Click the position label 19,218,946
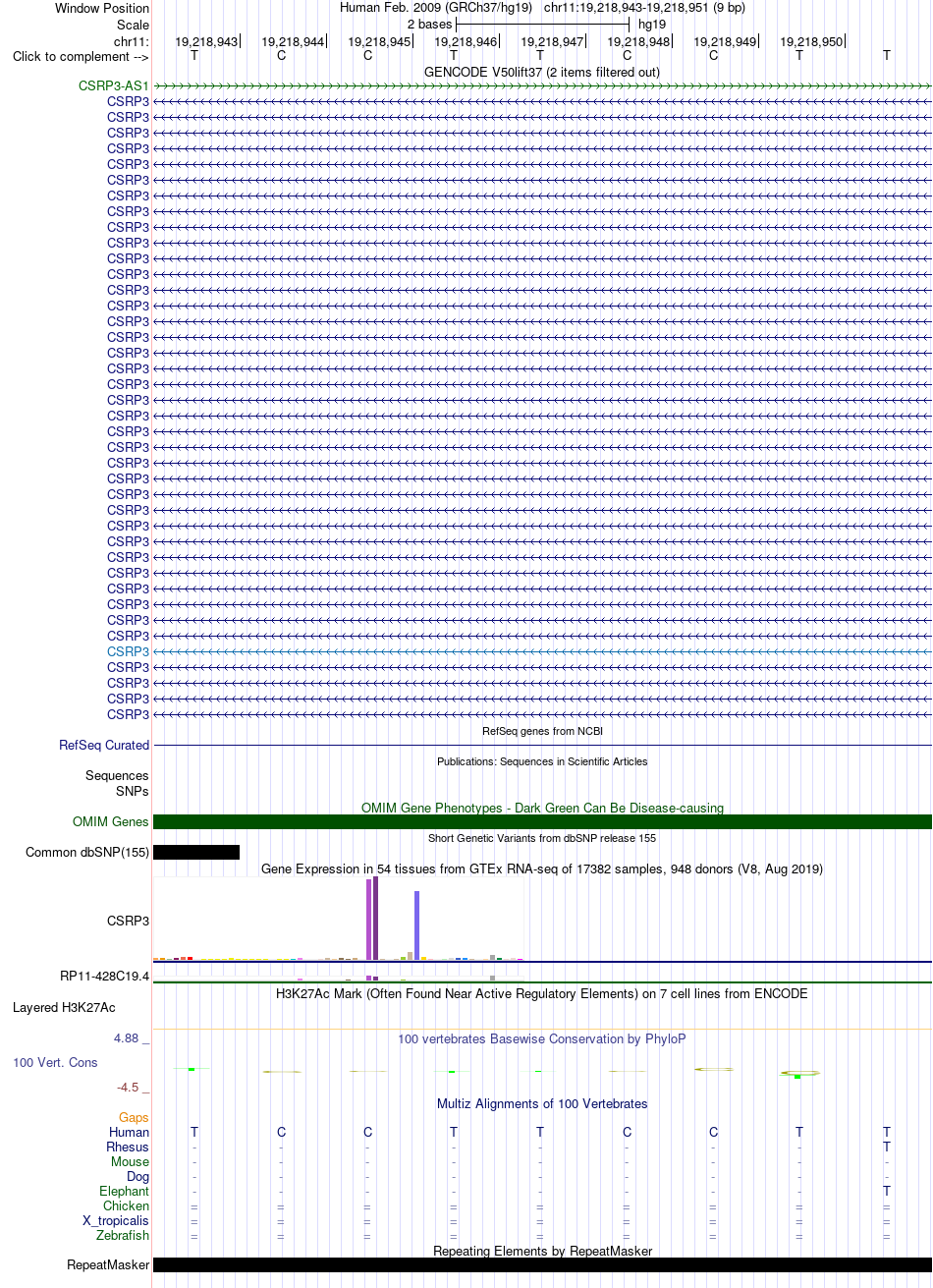 point(466,42)
